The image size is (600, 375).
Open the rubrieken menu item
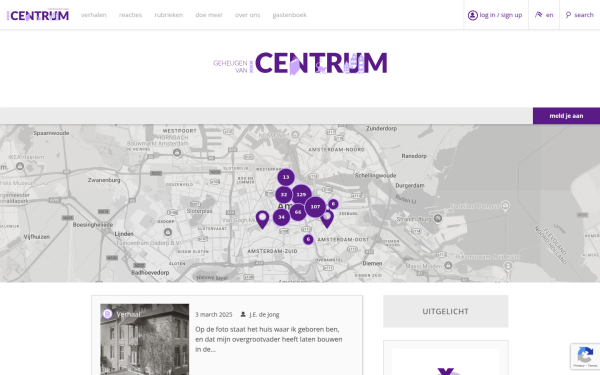pyautogui.click(x=169, y=15)
